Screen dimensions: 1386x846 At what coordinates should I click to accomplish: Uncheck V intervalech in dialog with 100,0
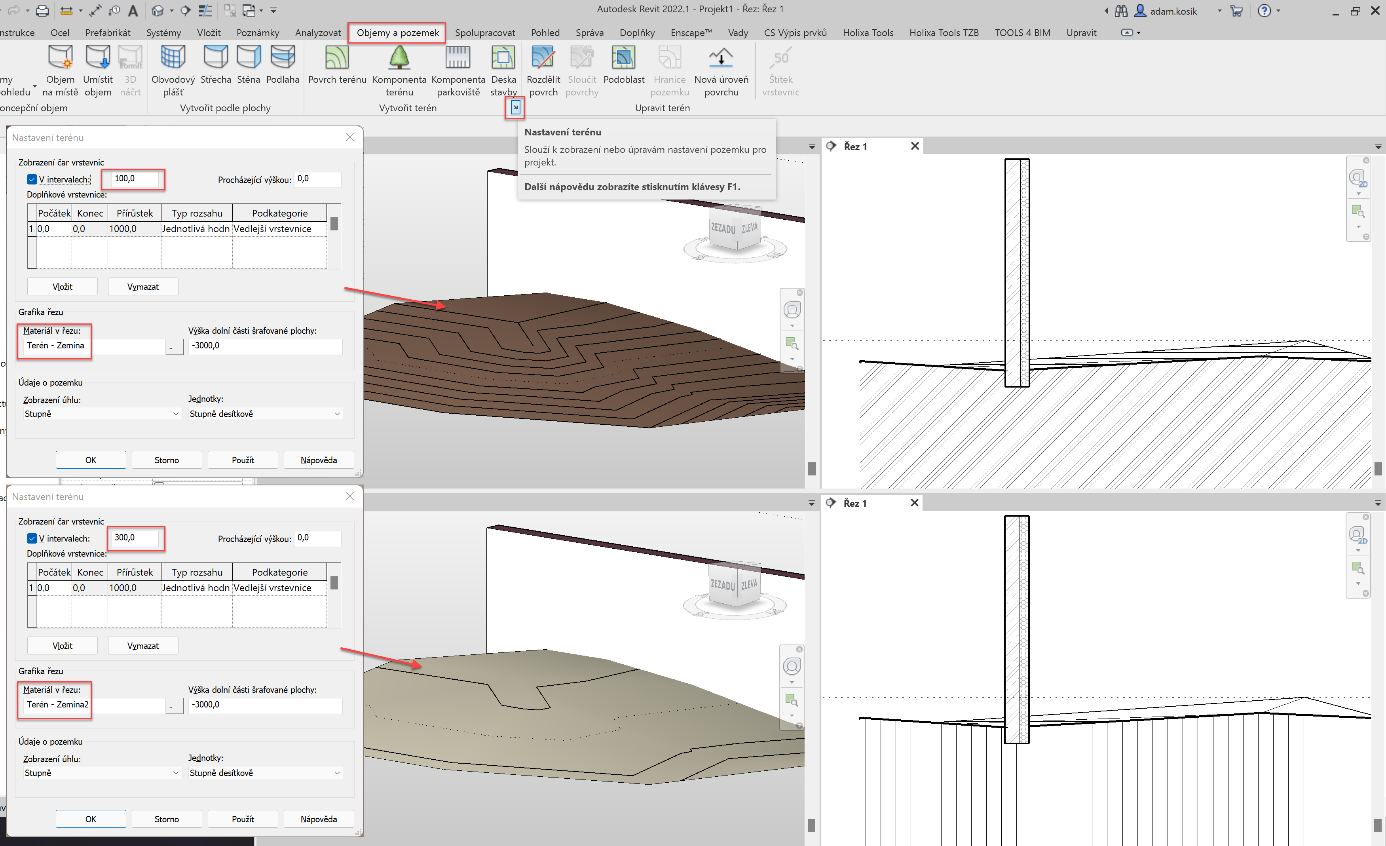pos(32,180)
